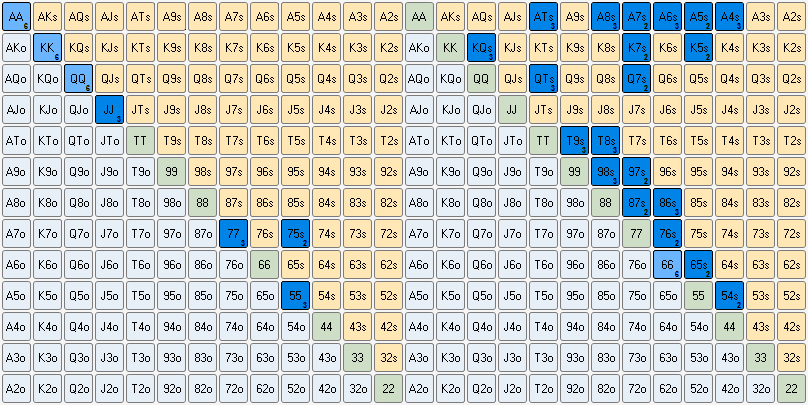Click the blue-highlighted 87s cell
Screen dimensions: 808x405
(636, 203)
